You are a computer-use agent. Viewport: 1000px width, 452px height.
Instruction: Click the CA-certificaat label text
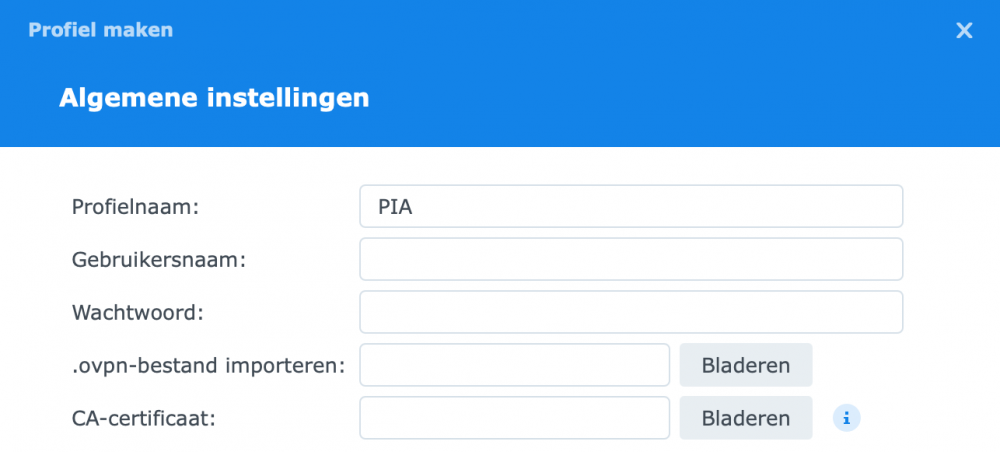point(144,418)
